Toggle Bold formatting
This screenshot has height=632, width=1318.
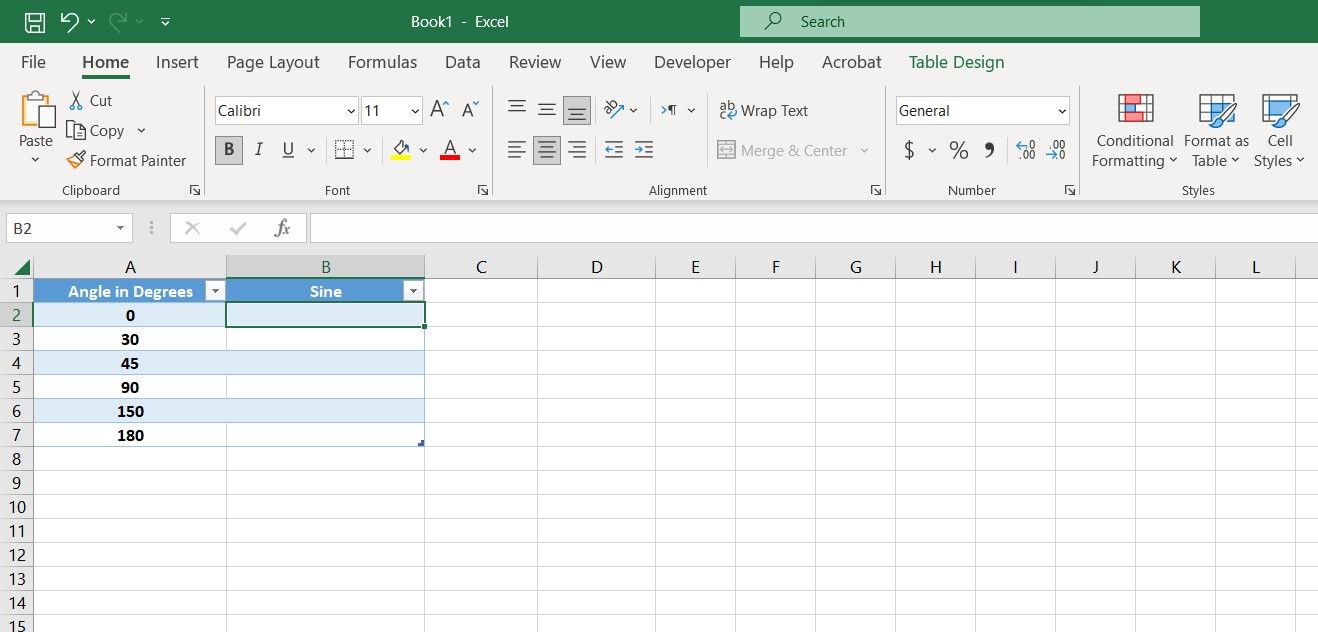pos(229,150)
